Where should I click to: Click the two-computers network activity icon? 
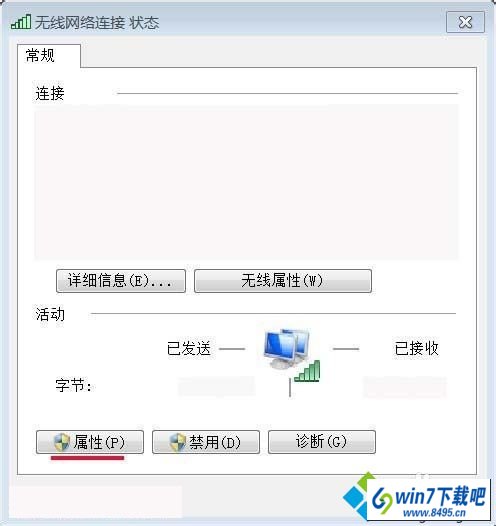[287, 349]
